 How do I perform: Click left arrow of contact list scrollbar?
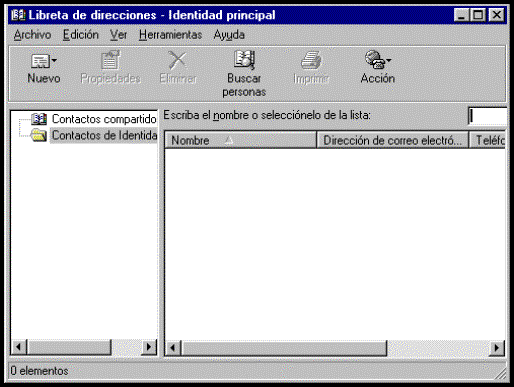click(173, 348)
